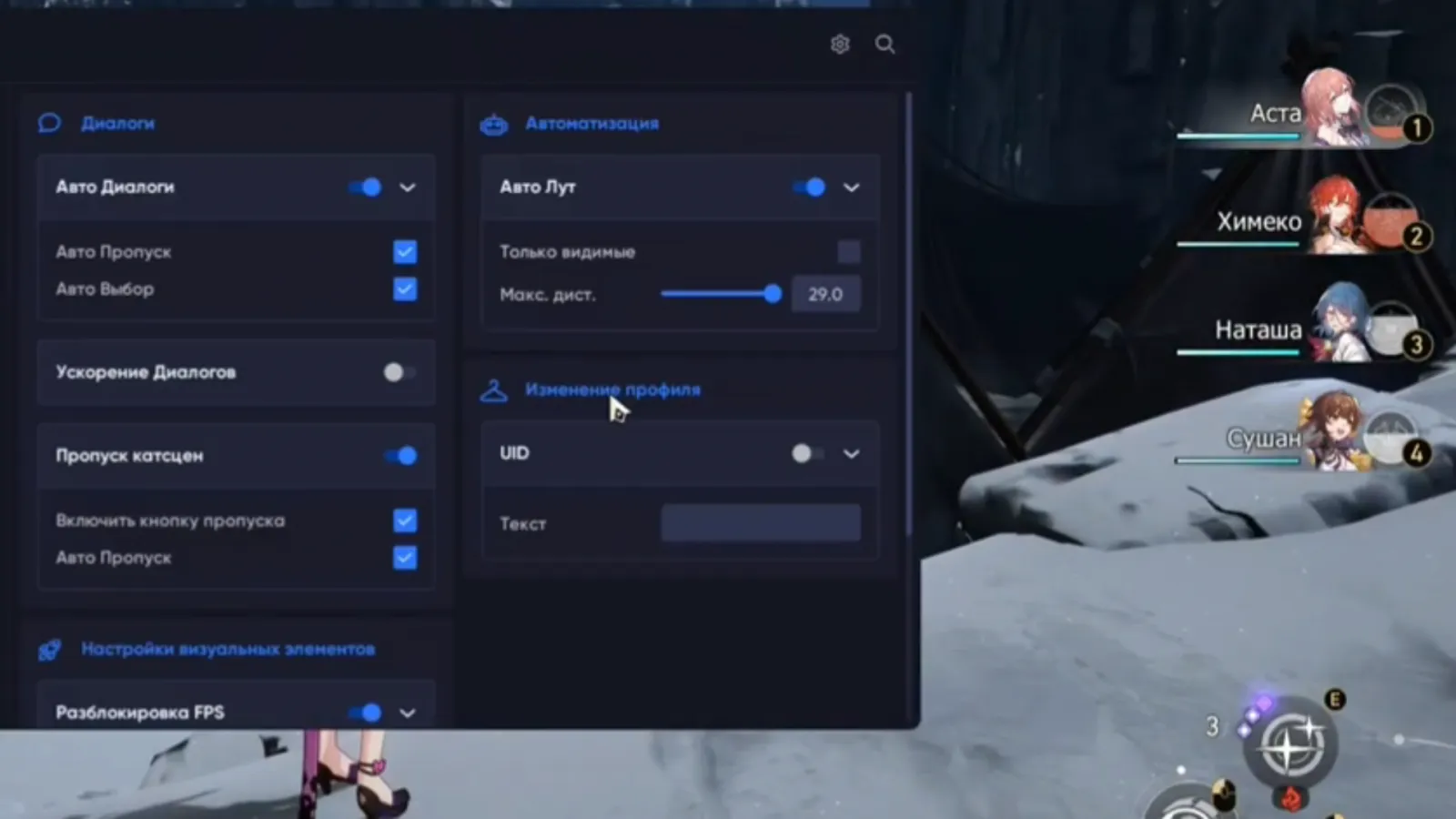The width and height of the screenshot is (1456, 819).
Task: Adjust the Макс. дист. slider handle
Action: 773,294
